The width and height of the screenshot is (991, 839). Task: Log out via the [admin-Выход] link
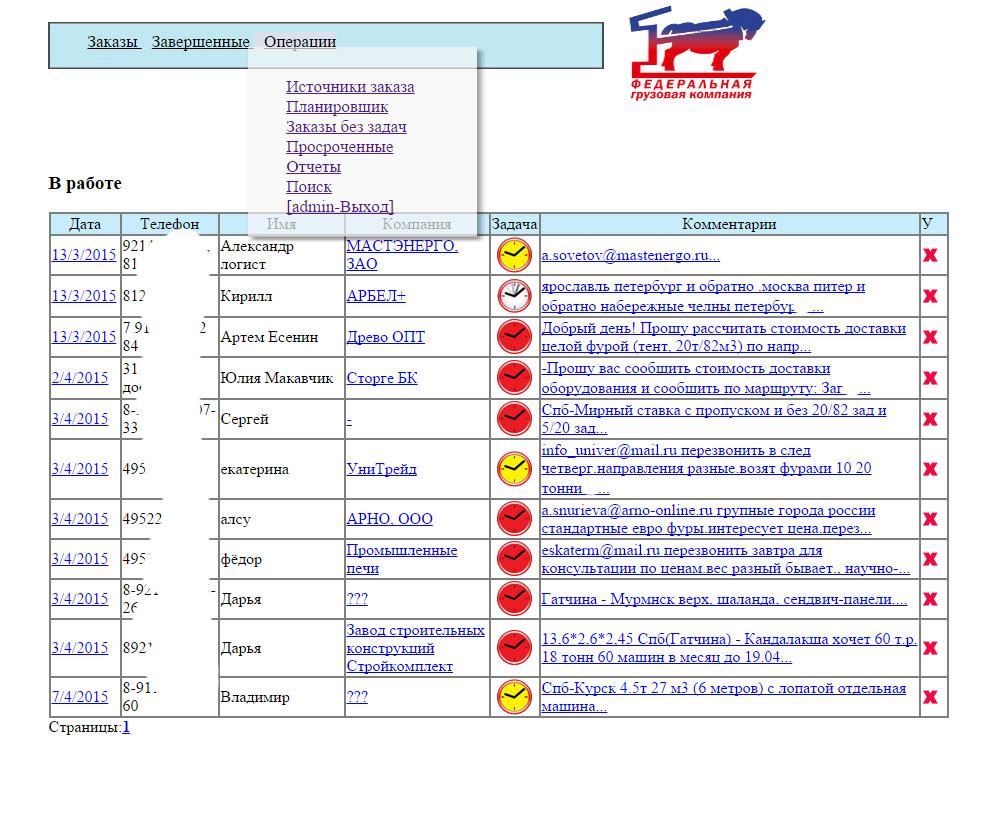(340, 207)
